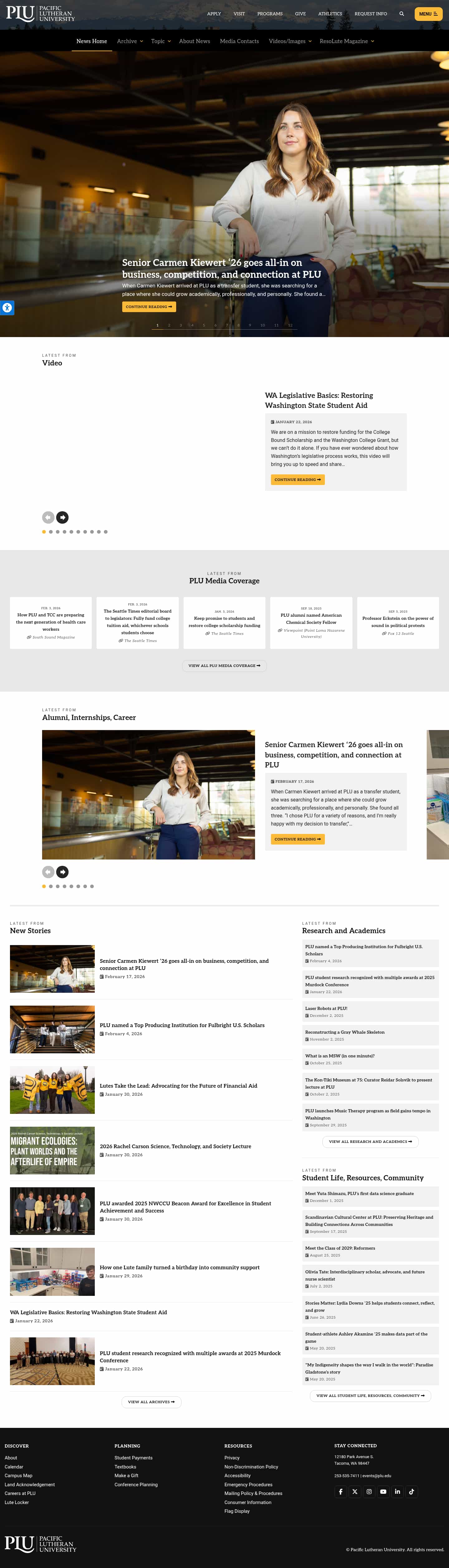Click CONTINUE READING on hero banner
Image resolution: width=449 pixels, height=1568 pixels.
point(149,307)
